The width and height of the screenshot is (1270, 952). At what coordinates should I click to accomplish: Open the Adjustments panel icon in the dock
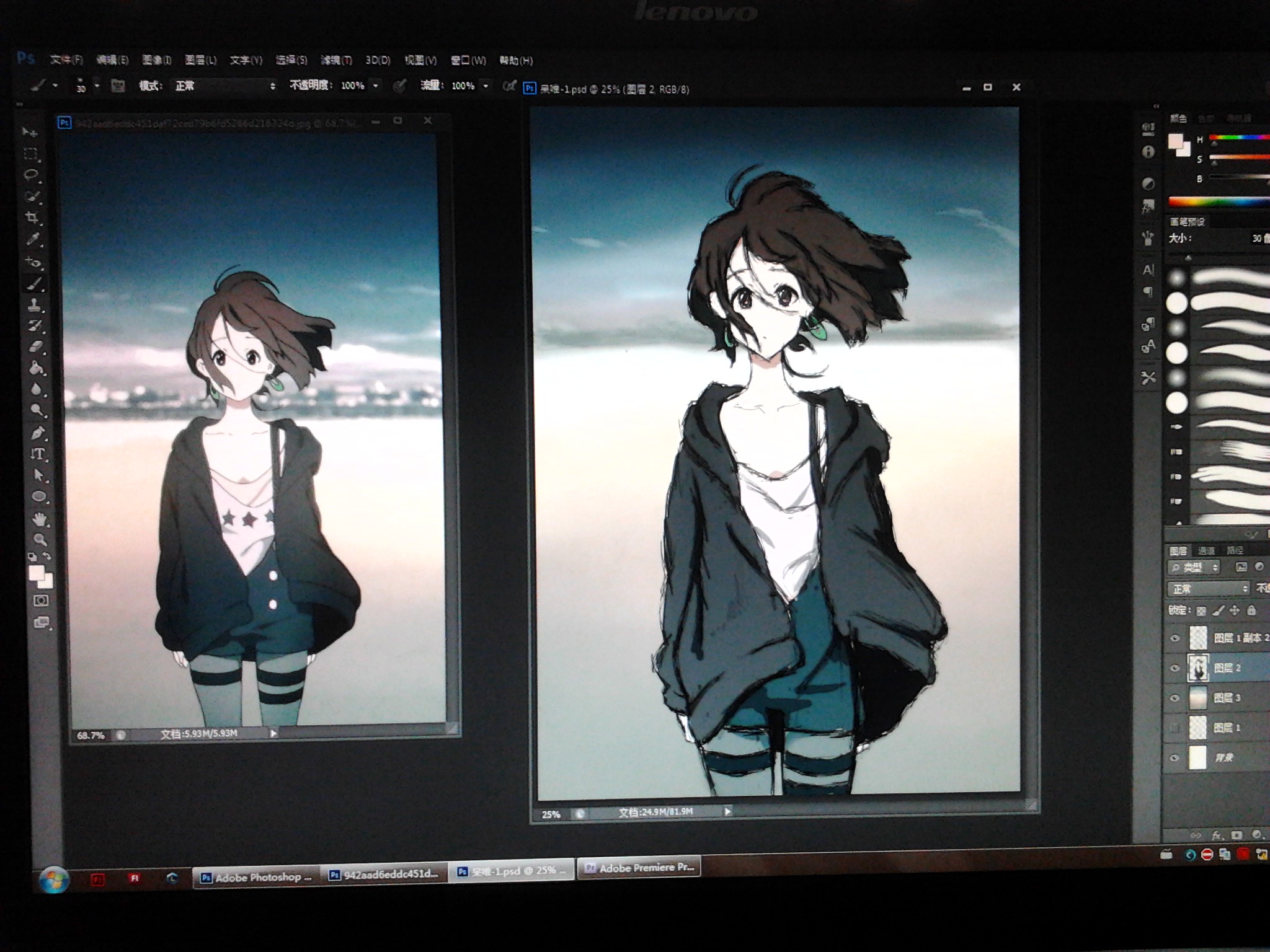coord(1148,183)
